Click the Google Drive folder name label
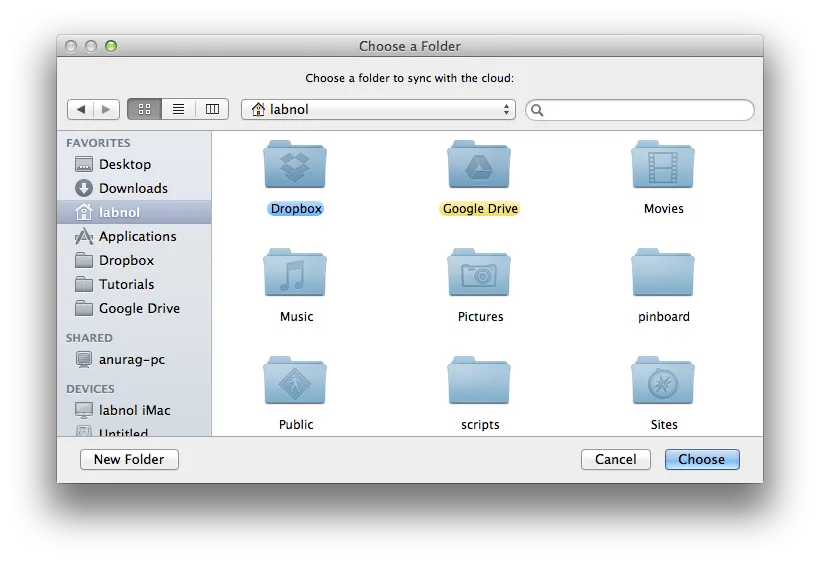Screen dimensions: 820x562 click(480, 209)
